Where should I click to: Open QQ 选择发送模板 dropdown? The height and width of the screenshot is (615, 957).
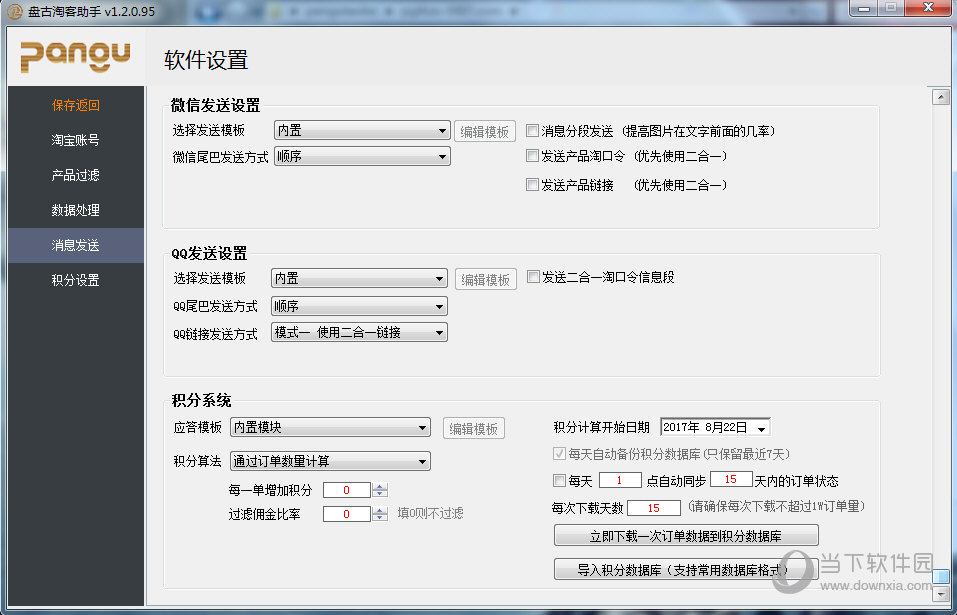coord(359,279)
